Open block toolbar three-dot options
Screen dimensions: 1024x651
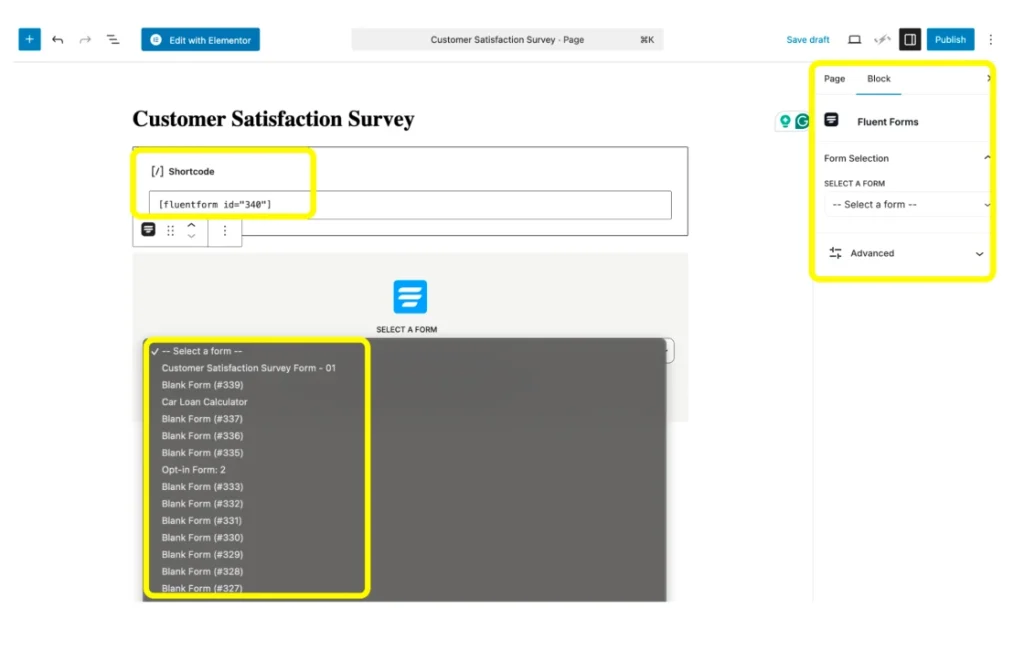coord(225,230)
